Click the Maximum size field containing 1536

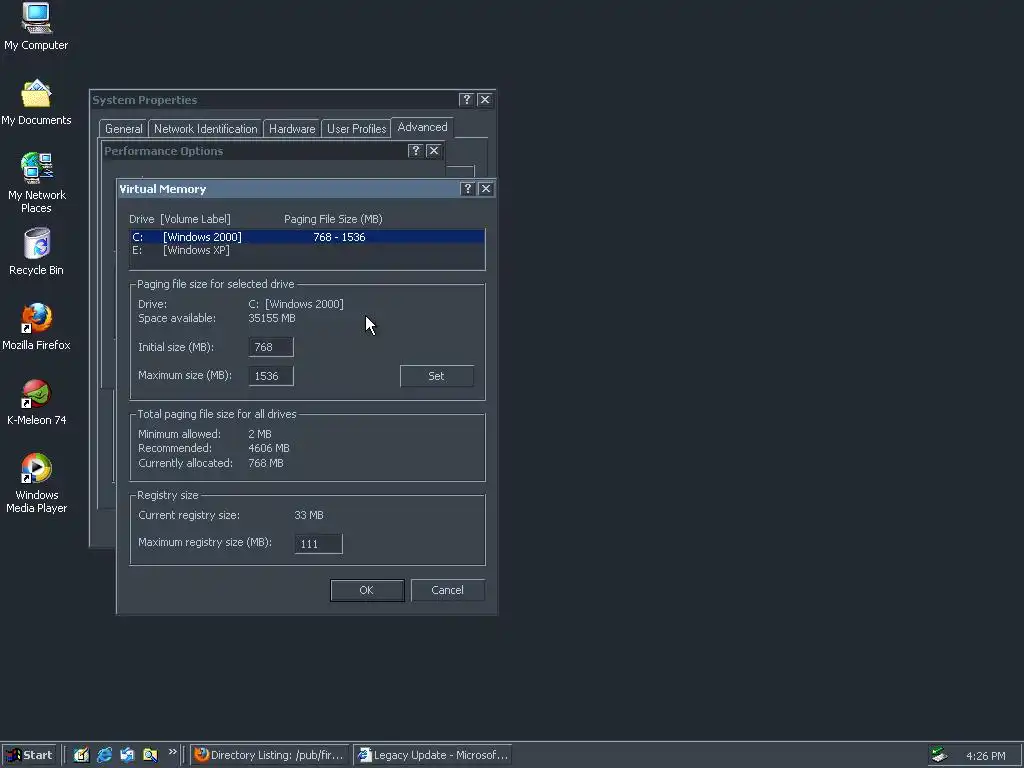(x=271, y=376)
